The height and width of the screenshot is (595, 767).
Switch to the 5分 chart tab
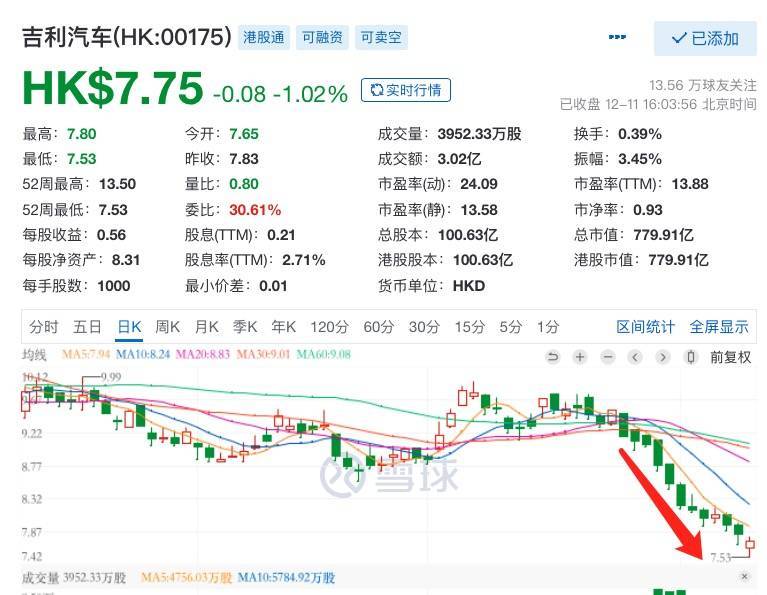(511, 327)
